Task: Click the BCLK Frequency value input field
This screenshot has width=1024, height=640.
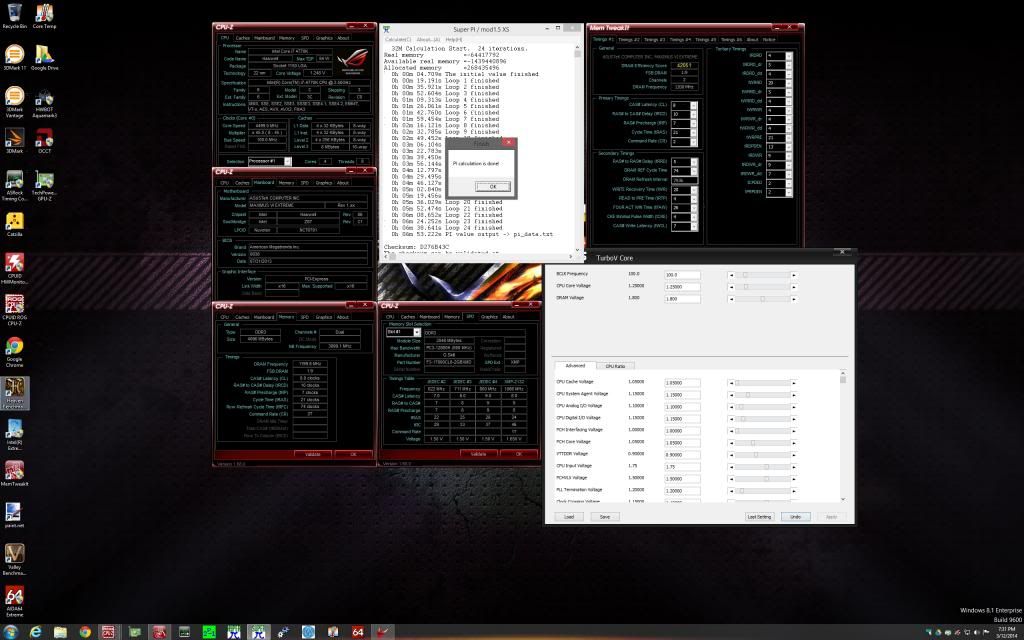Action: 682,275
